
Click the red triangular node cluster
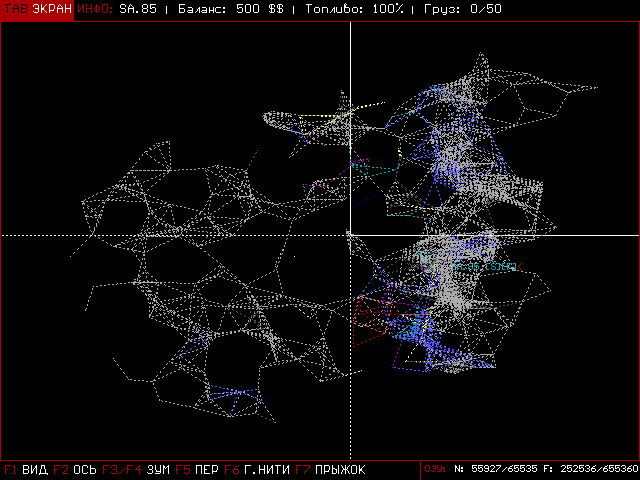point(369,320)
